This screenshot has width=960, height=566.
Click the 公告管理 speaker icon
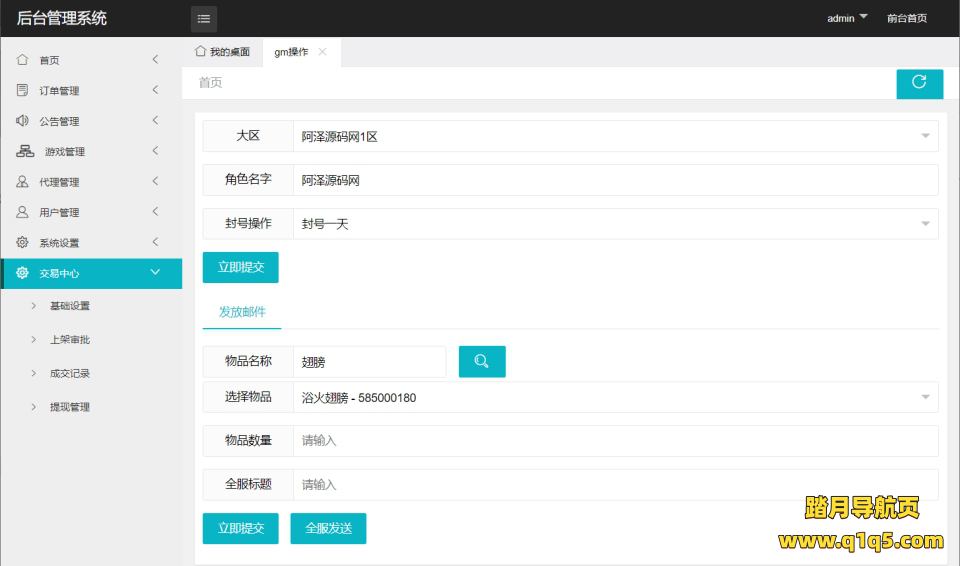click(22, 121)
